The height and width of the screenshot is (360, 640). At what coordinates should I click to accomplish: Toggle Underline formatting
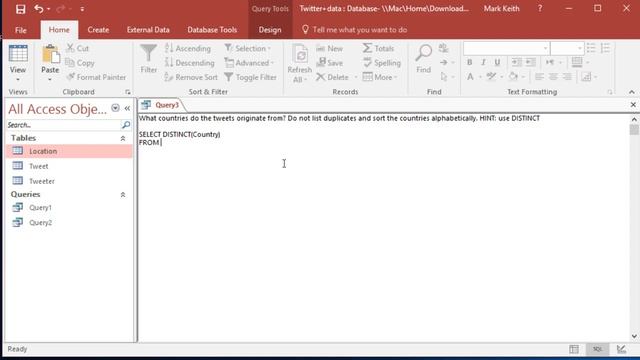coord(497,62)
